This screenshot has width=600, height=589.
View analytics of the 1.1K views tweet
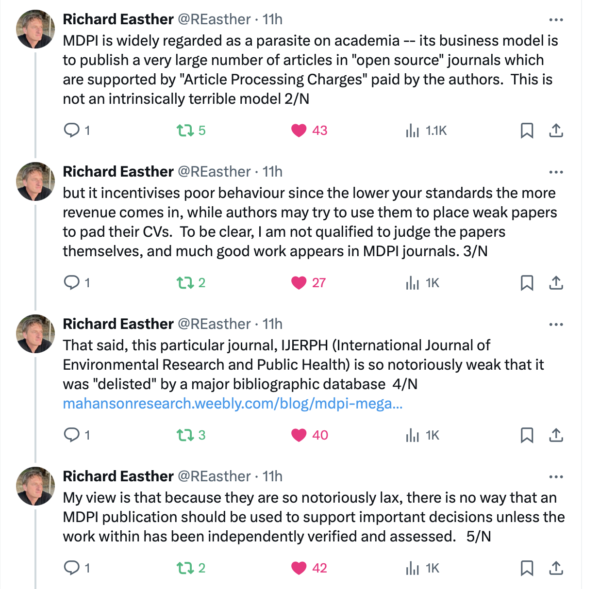click(x=412, y=130)
